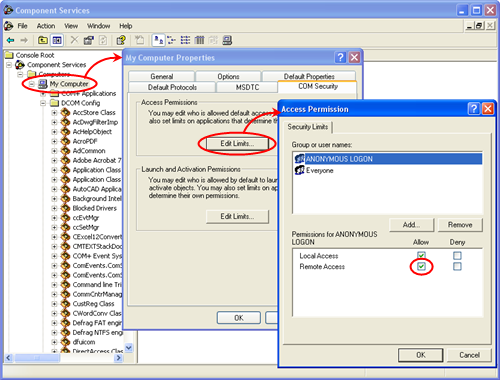
Task: Click the toolbar Properties icon
Action: [x=89, y=40]
